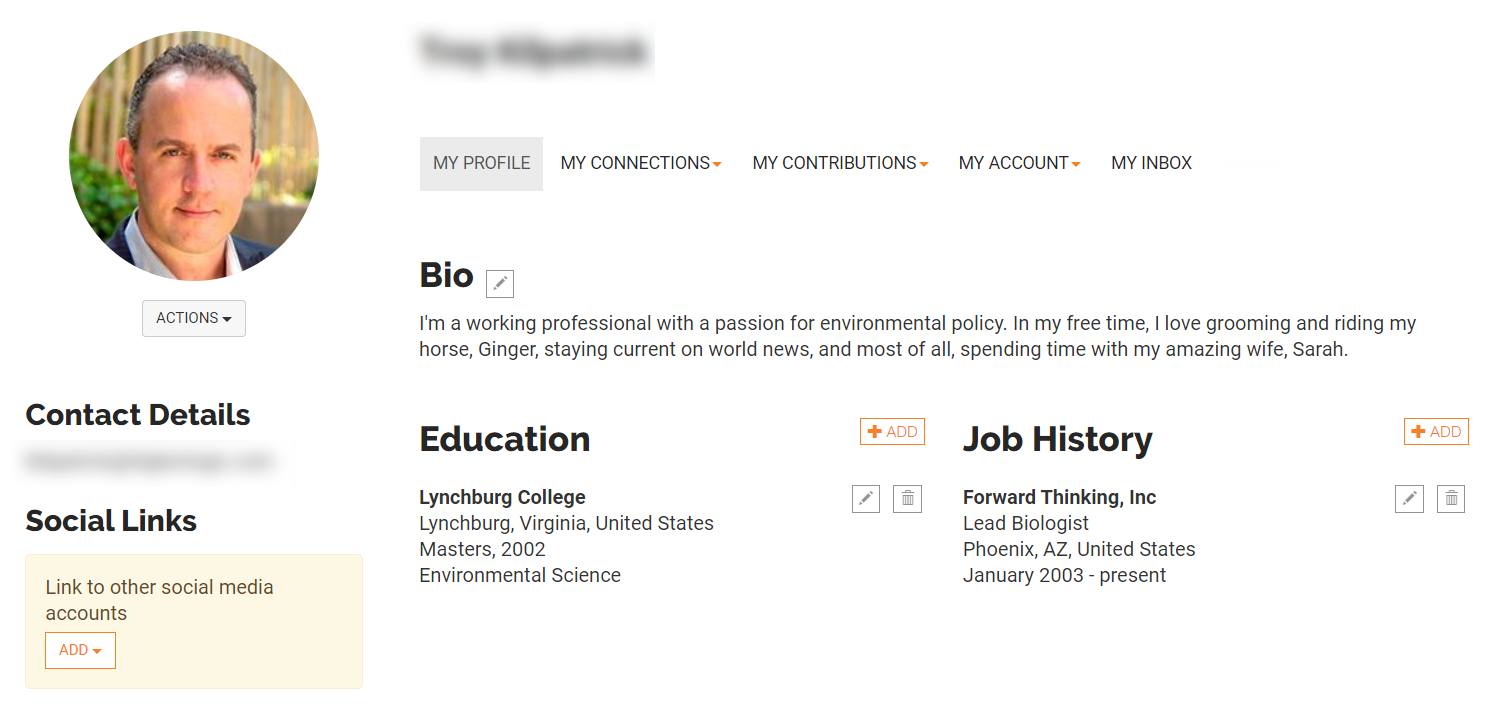The width and height of the screenshot is (1490, 715).
Task: Click the Bio description text
Action: point(918,337)
